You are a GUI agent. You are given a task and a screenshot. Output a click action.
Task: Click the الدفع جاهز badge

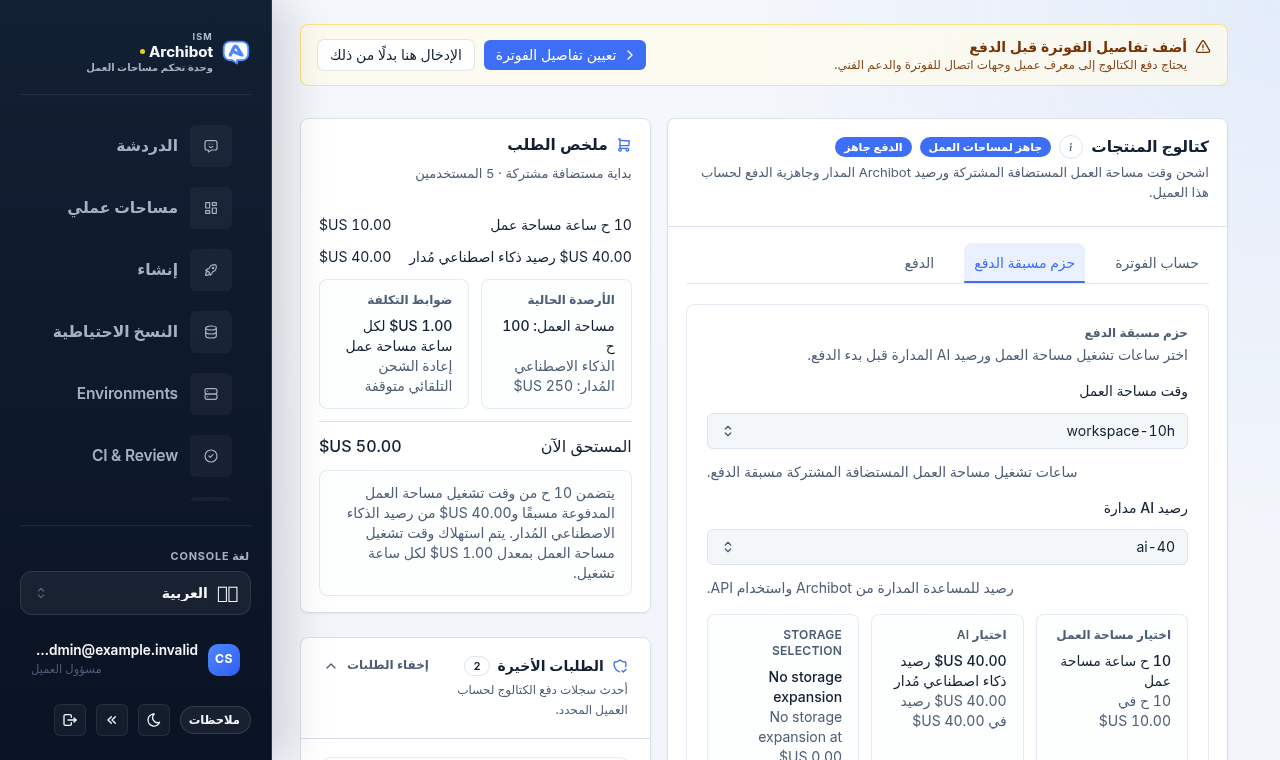(x=873, y=147)
